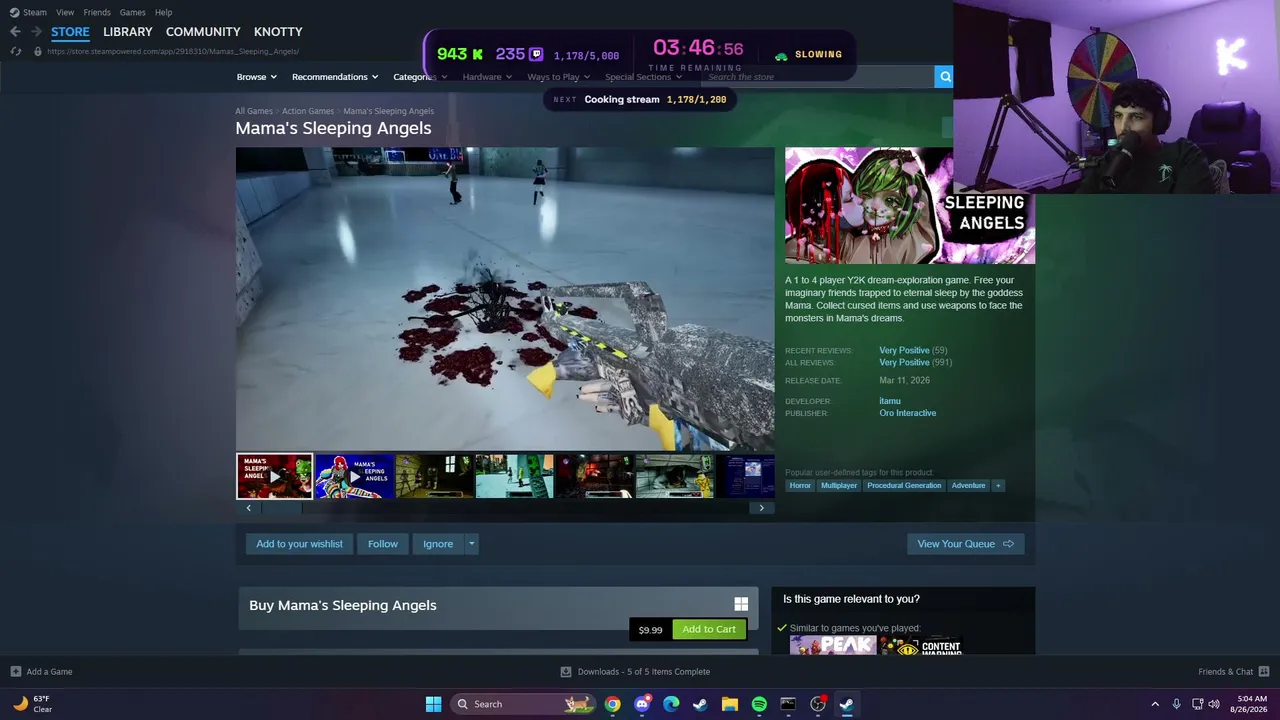Click the Steam logo menu in the title bar
This screenshot has height=720, width=1280.
(28, 12)
